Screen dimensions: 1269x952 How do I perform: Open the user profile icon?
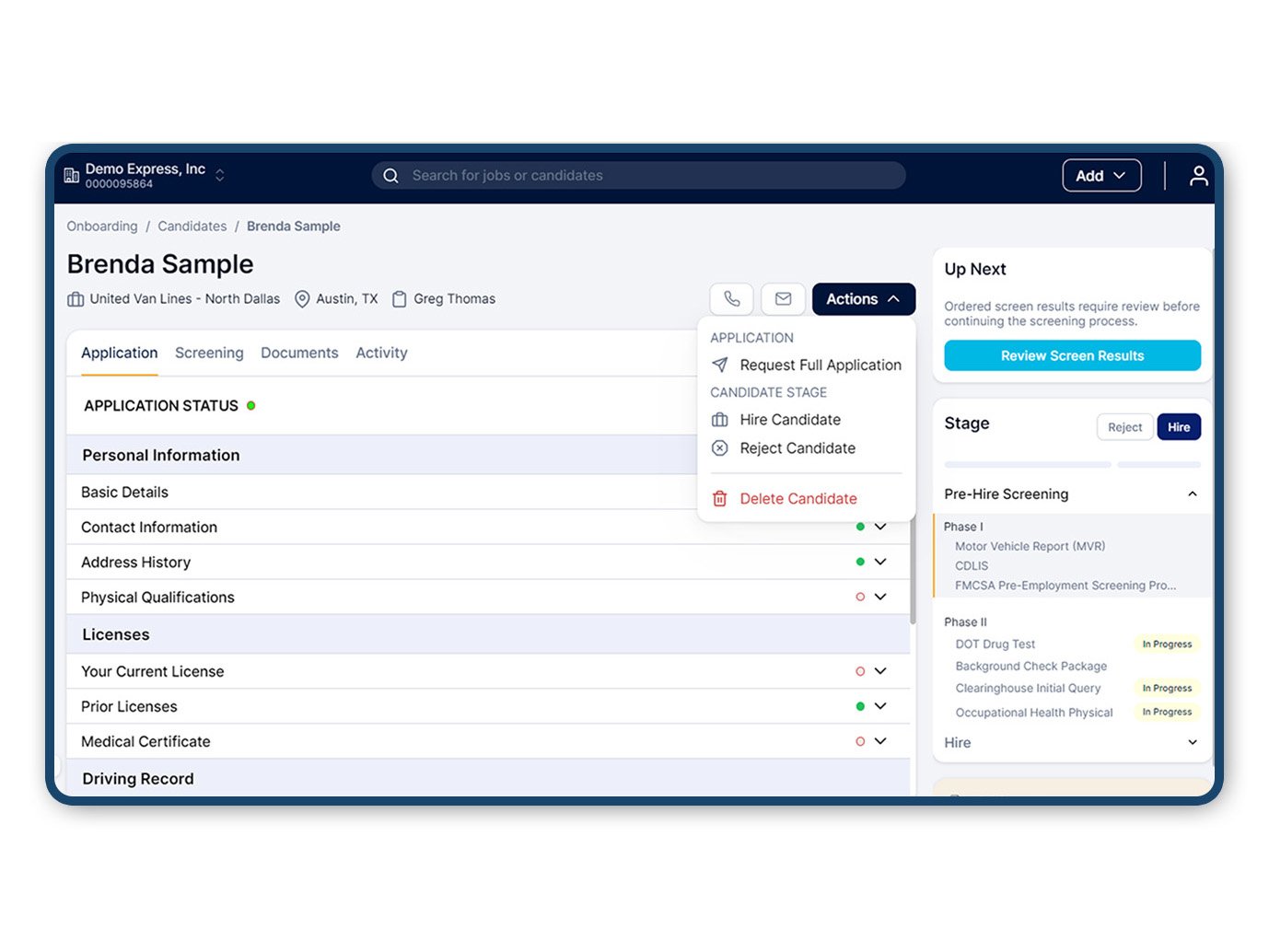(x=1198, y=176)
